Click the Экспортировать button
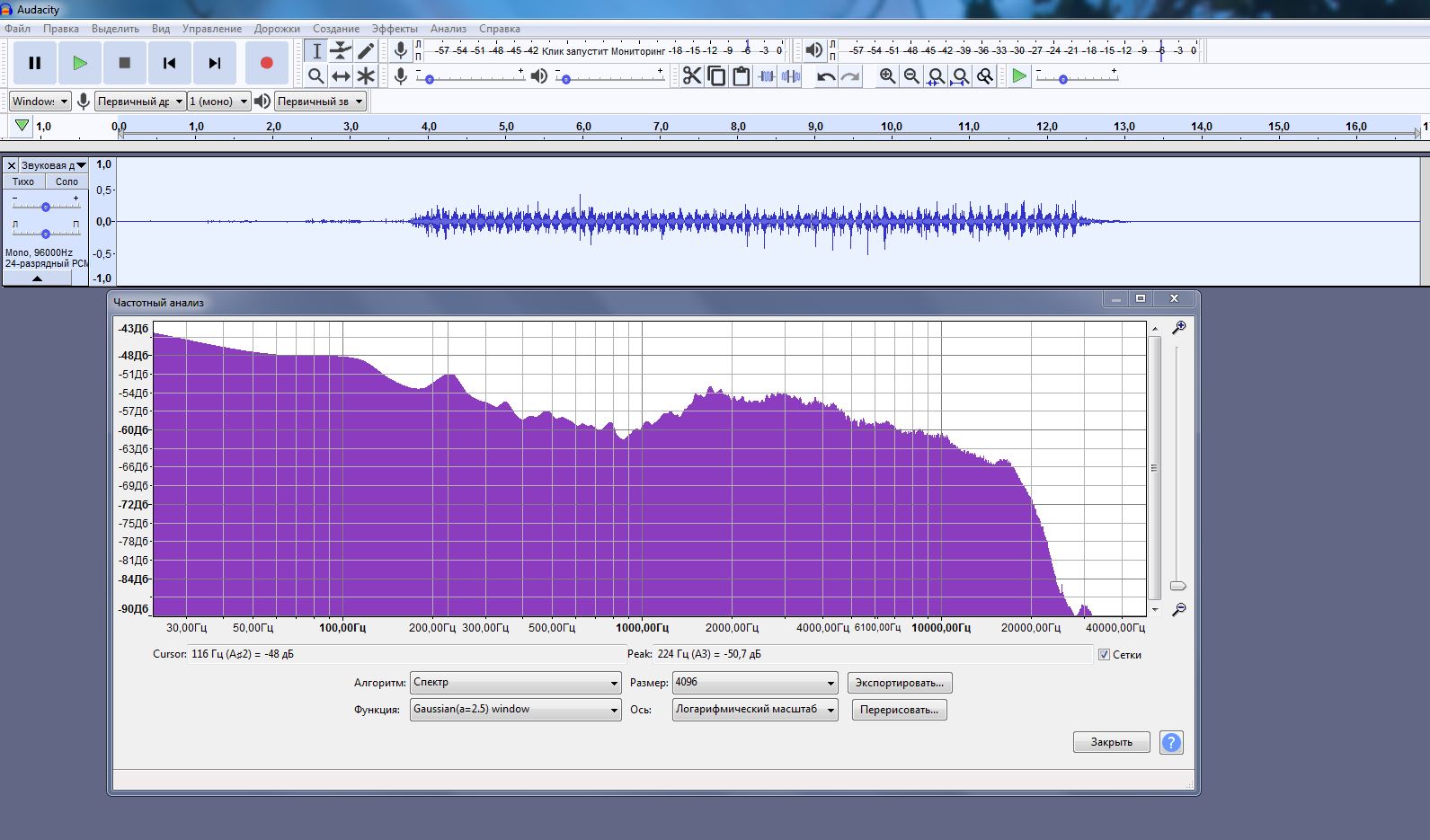 pyautogui.click(x=899, y=683)
